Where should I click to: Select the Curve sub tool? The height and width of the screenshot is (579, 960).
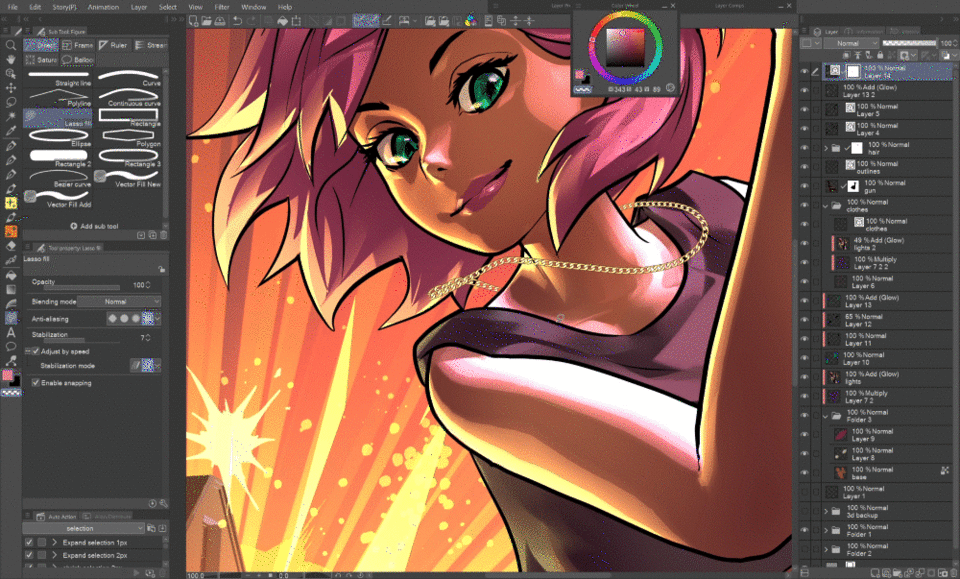click(x=129, y=78)
